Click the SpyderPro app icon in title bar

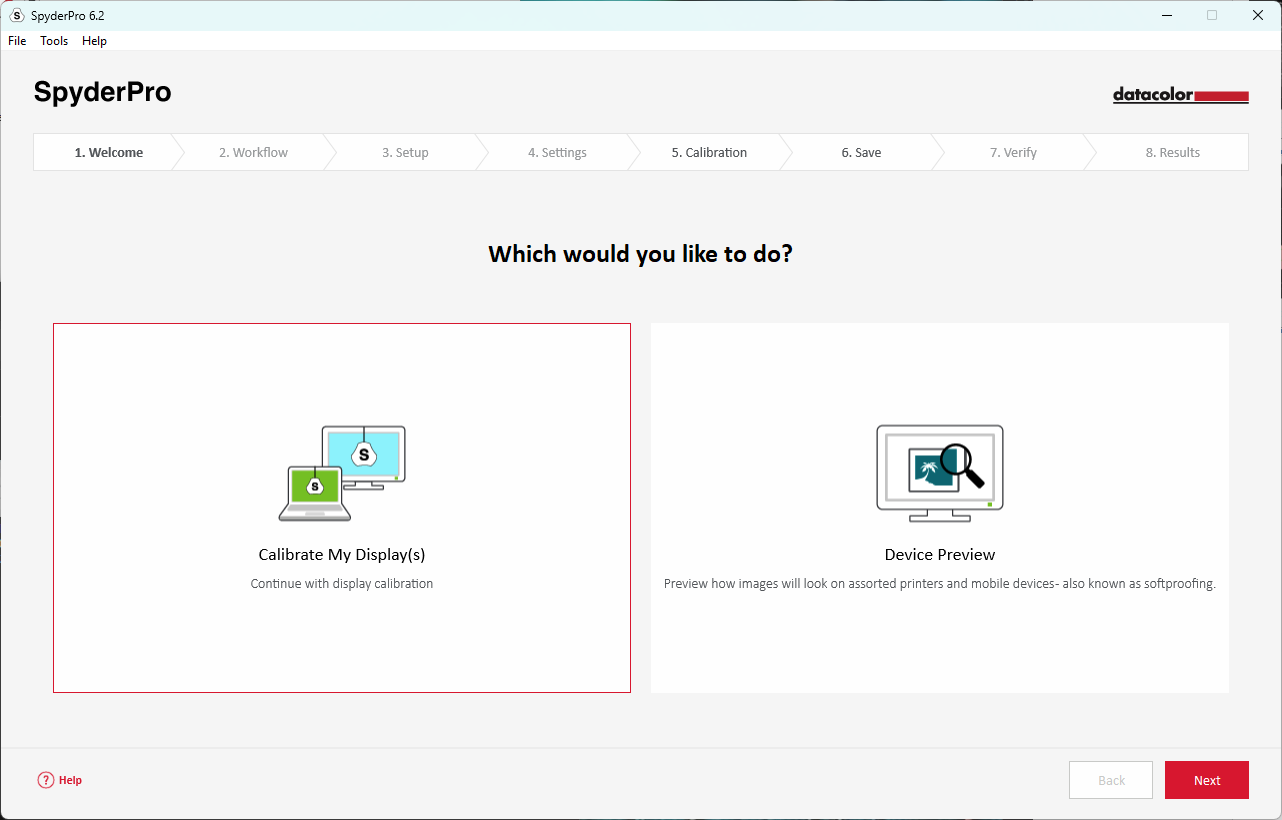click(16, 15)
